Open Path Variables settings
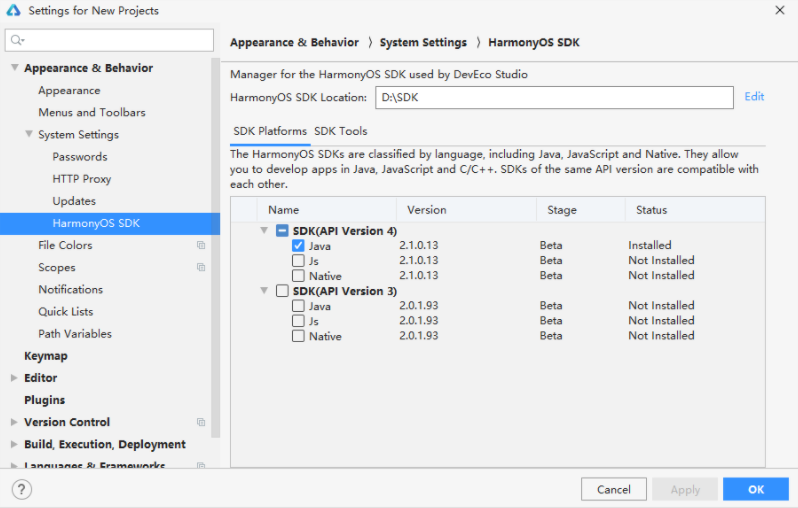This screenshot has width=798, height=508. click(x=75, y=334)
